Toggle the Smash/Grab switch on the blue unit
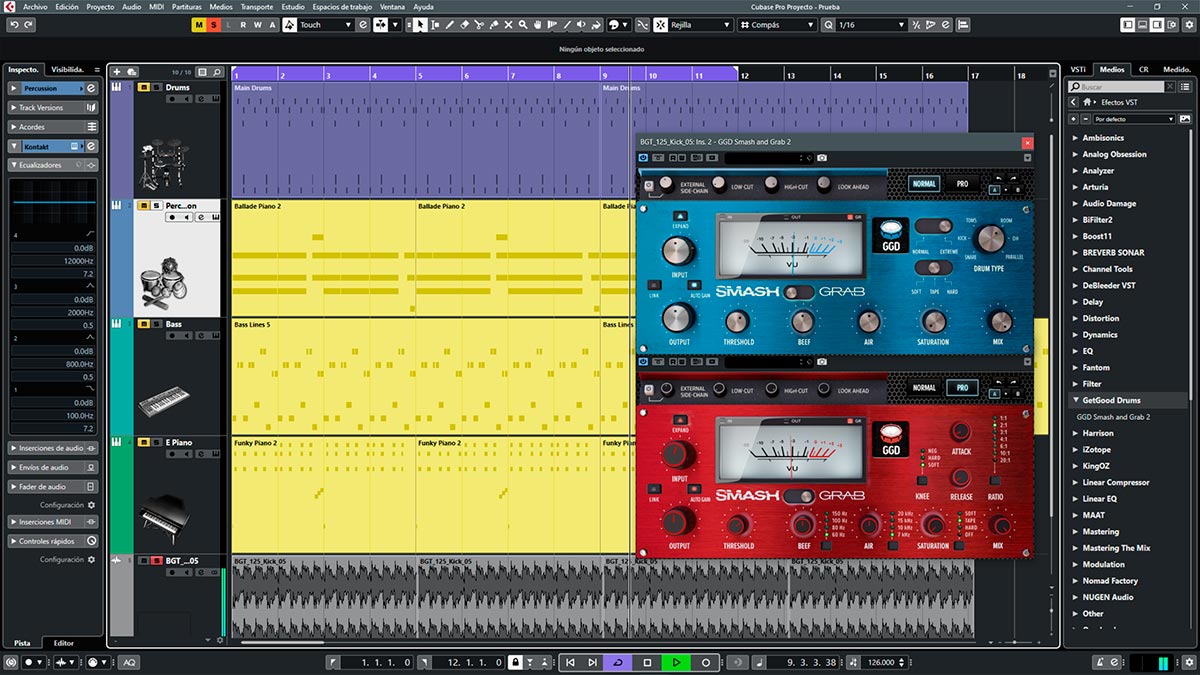1200x675 pixels. 799,292
